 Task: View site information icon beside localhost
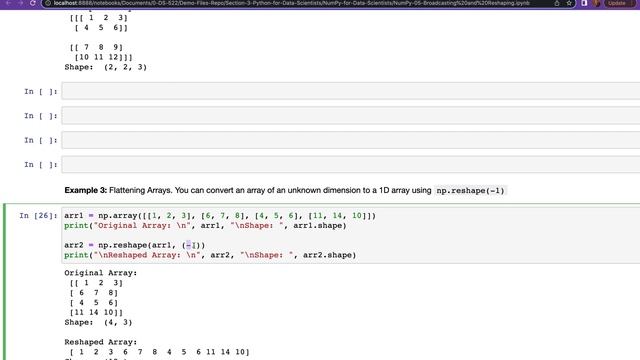[x=48, y=3]
